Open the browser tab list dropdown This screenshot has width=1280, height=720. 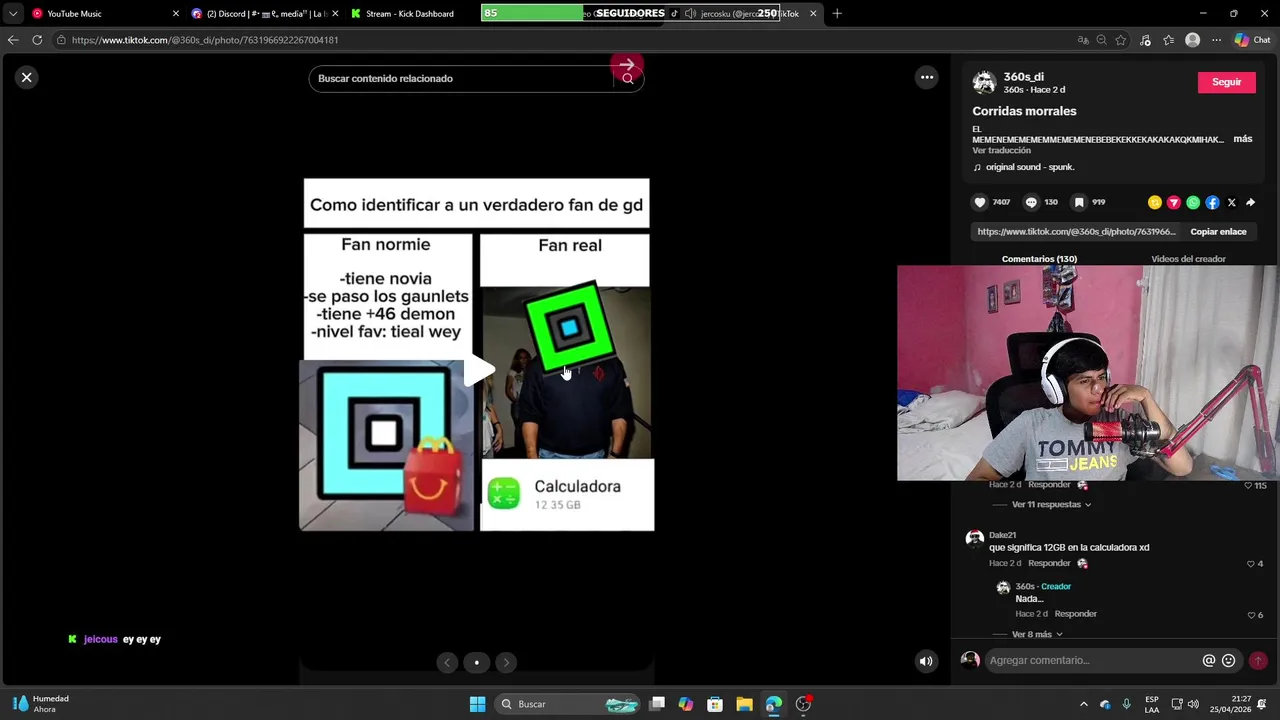point(13,14)
